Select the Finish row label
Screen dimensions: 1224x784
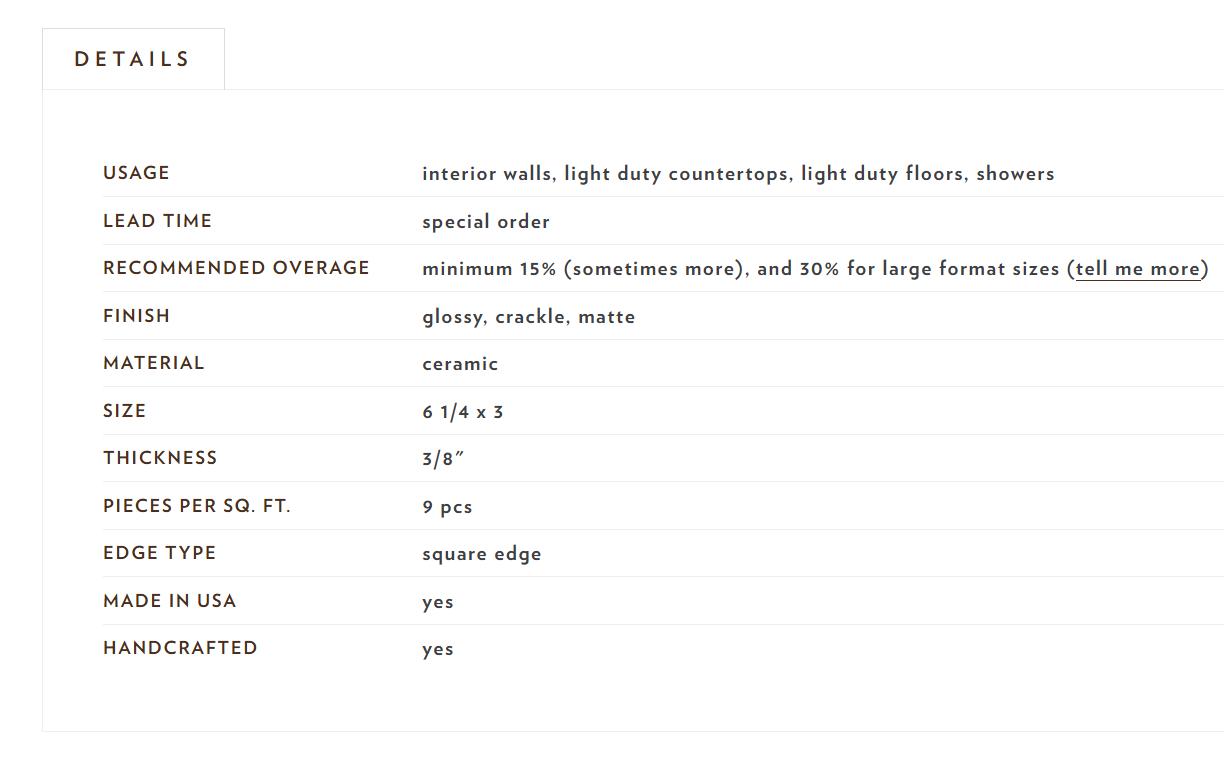click(136, 316)
